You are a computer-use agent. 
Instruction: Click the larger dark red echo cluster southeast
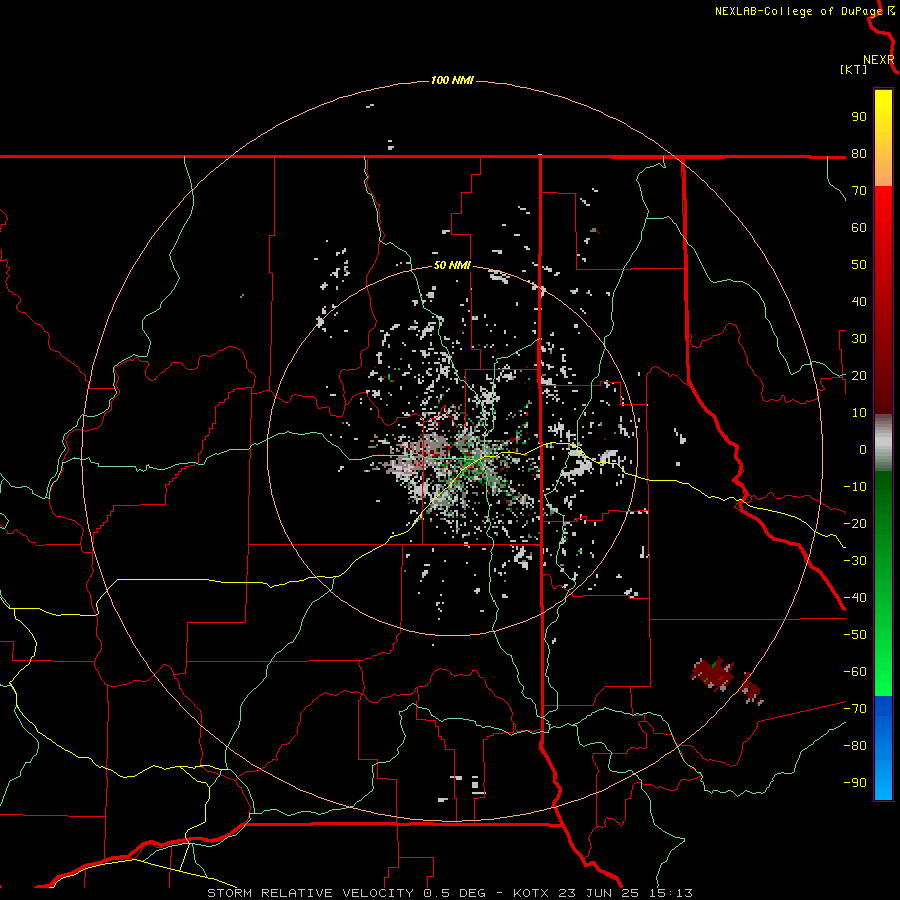pos(712,673)
